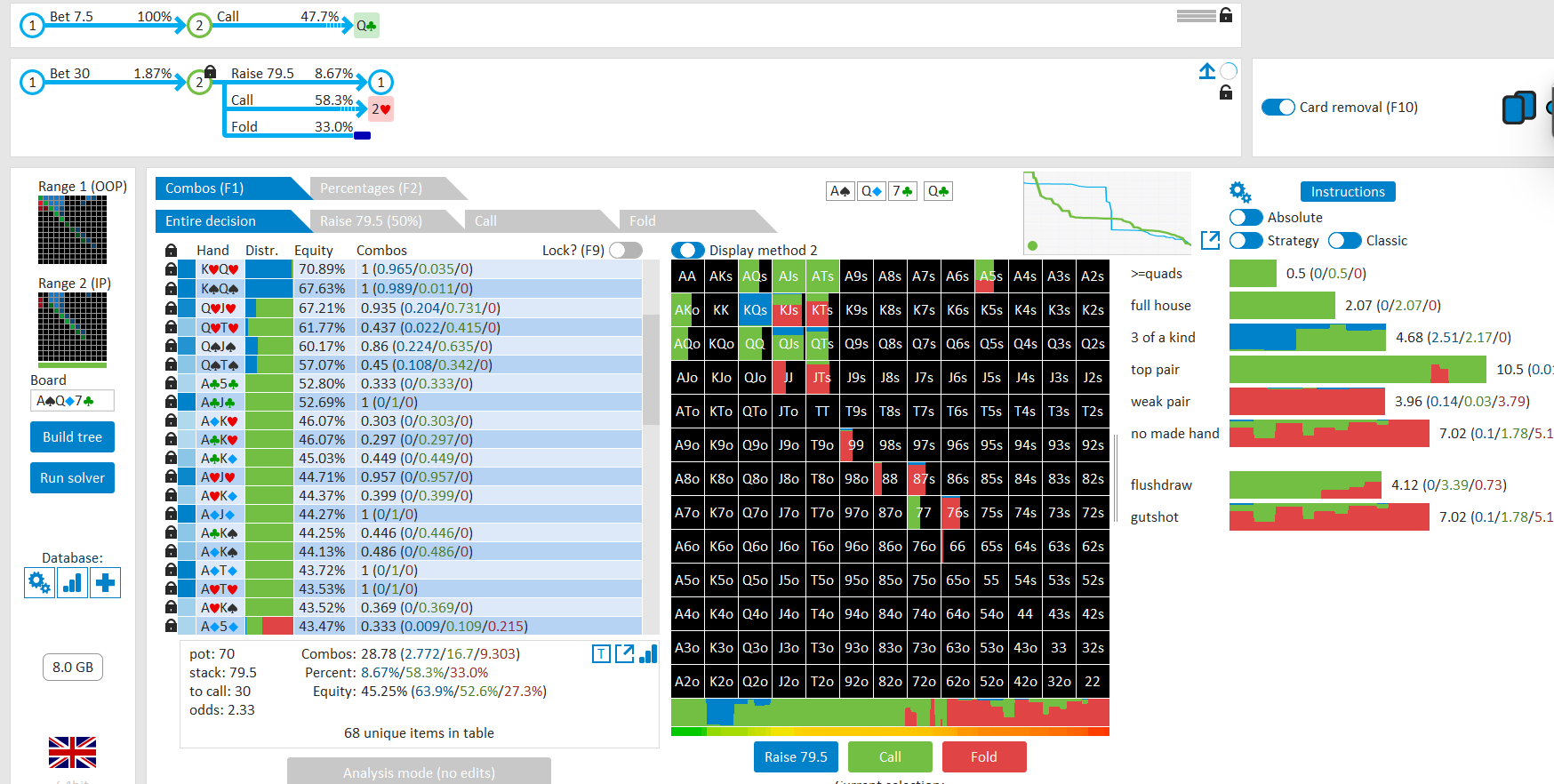Open database settings gear icon

click(39, 583)
